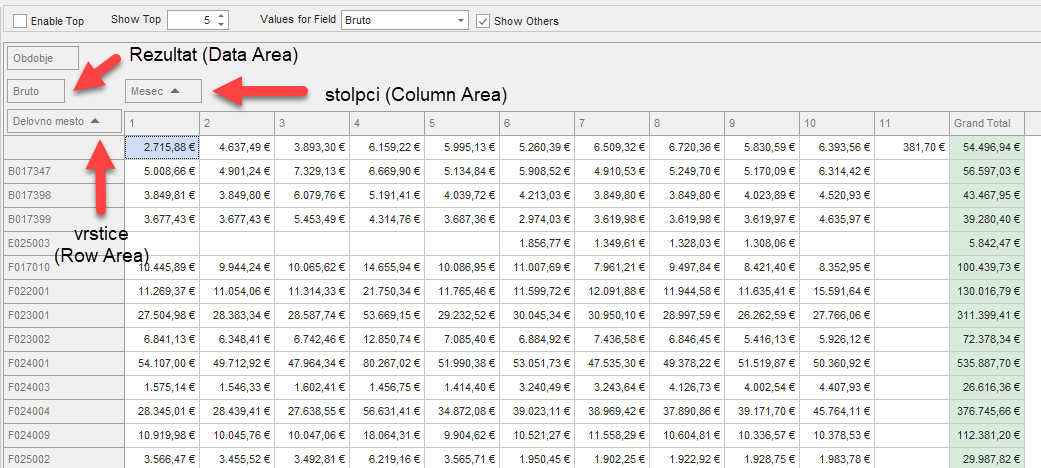1041x468 pixels.
Task: Click the cell 12.850,74 € in row F023002
Action: point(386,339)
